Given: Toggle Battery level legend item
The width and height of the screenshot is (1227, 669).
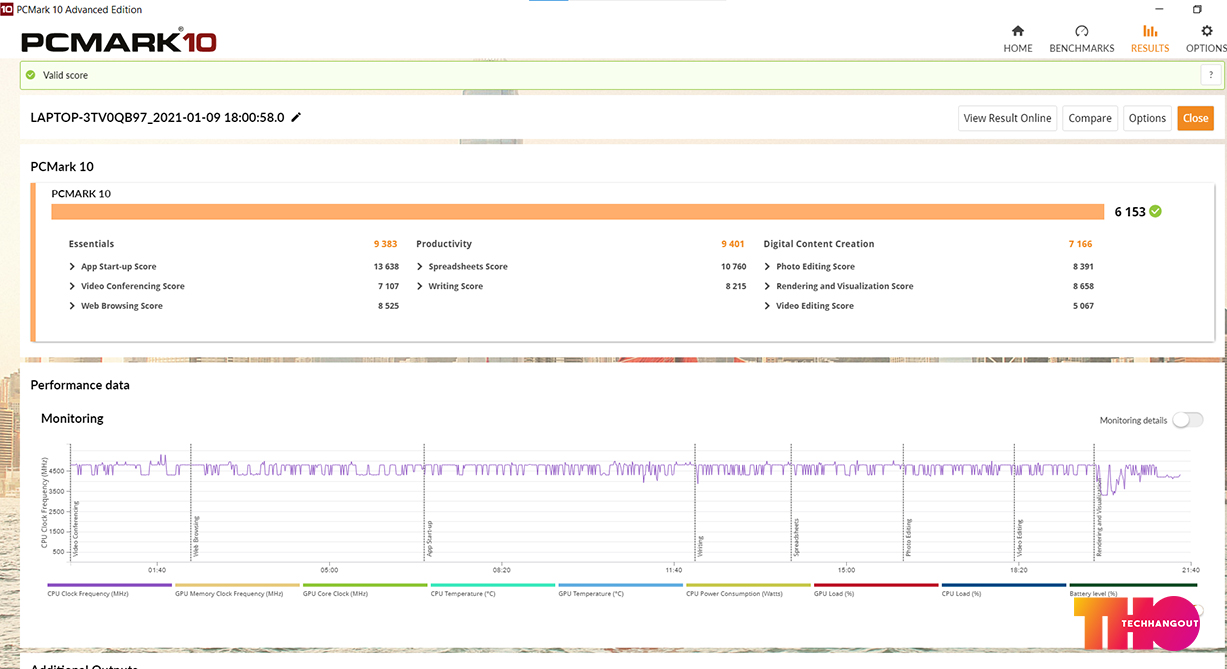Looking at the screenshot, I should (1132, 589).
